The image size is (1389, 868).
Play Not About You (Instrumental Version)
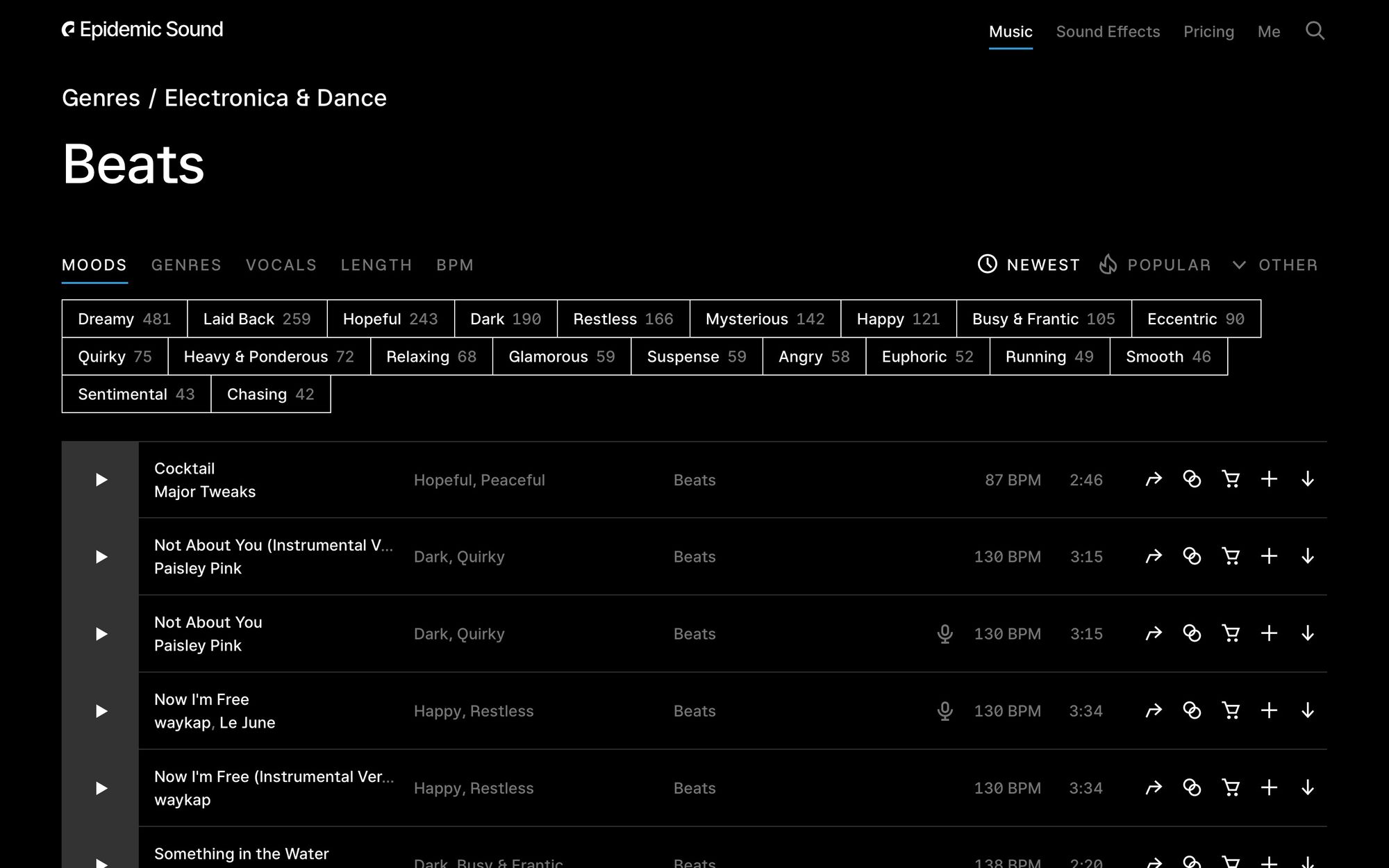coord(101,557)
